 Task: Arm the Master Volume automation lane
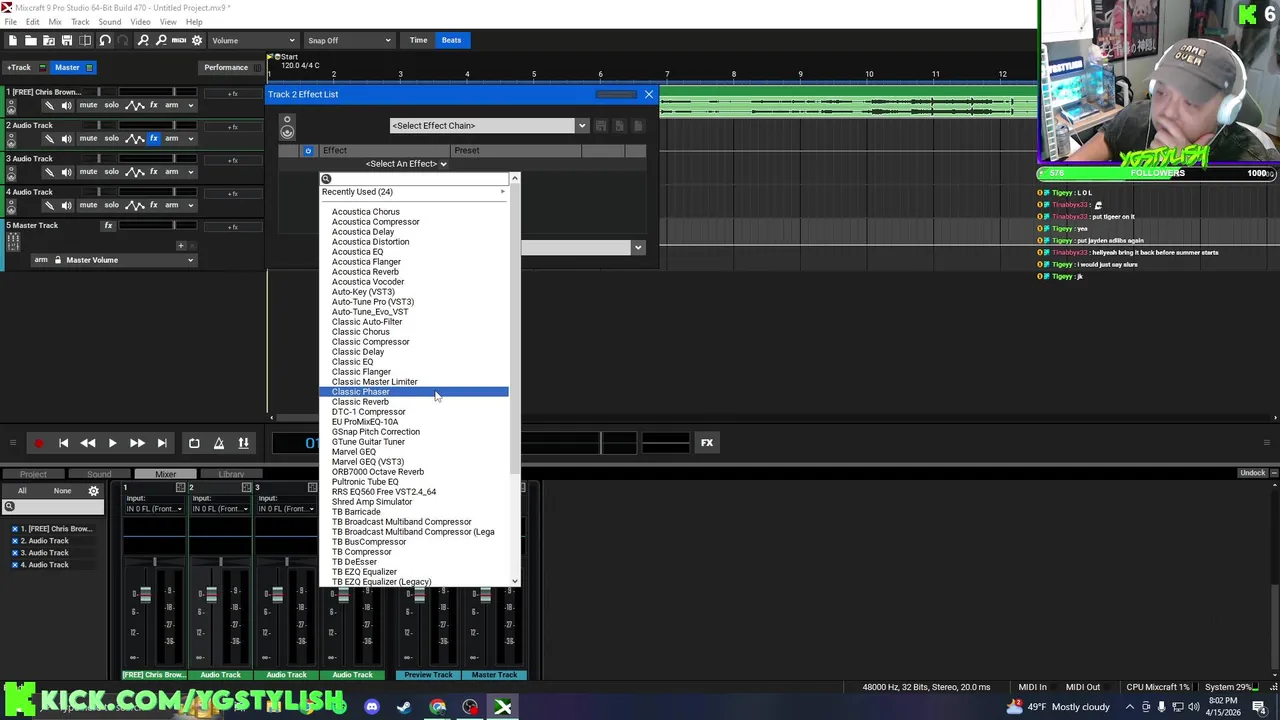coord(41,260)
